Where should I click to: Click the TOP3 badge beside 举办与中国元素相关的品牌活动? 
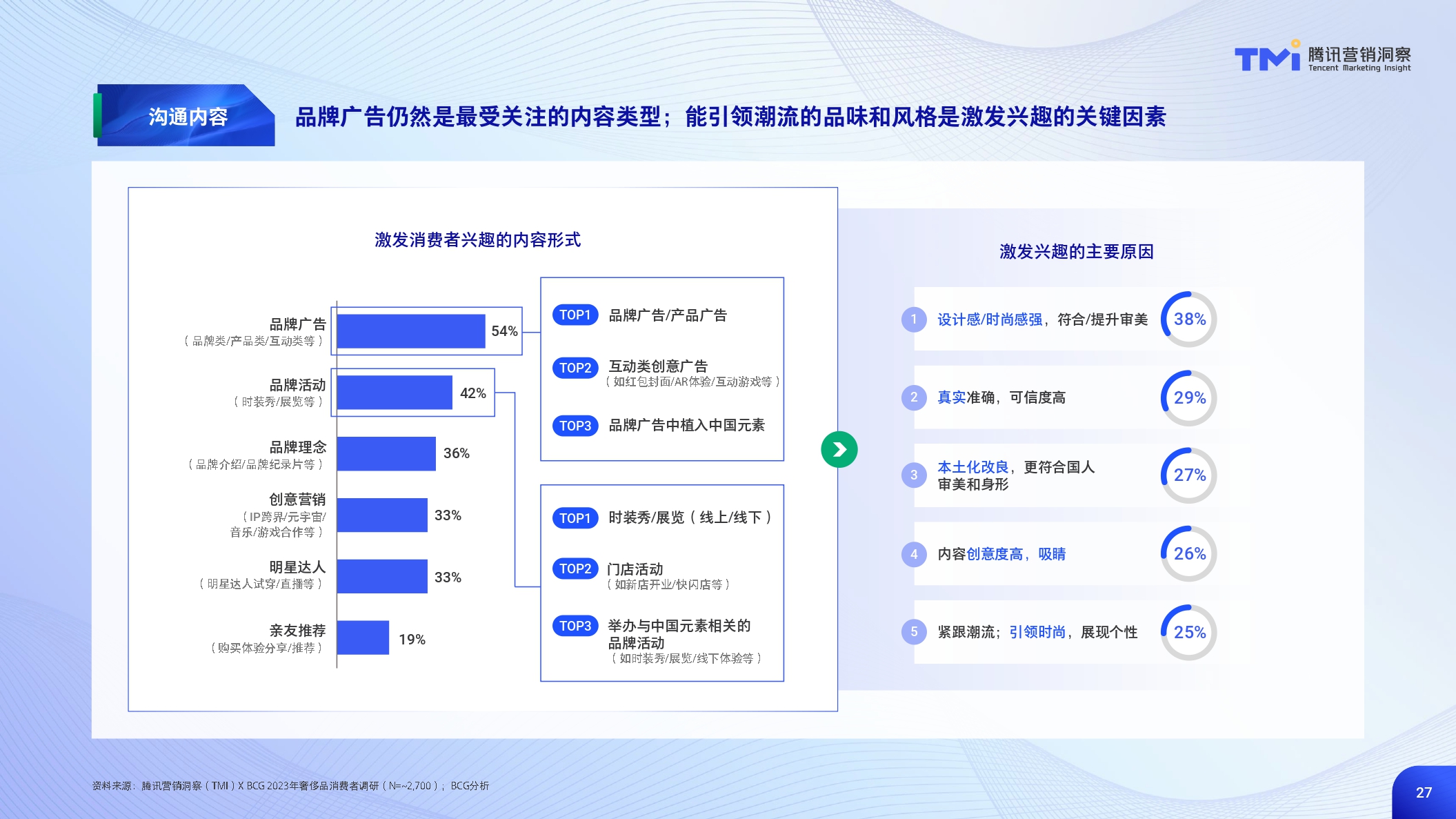tap(575, 626)
